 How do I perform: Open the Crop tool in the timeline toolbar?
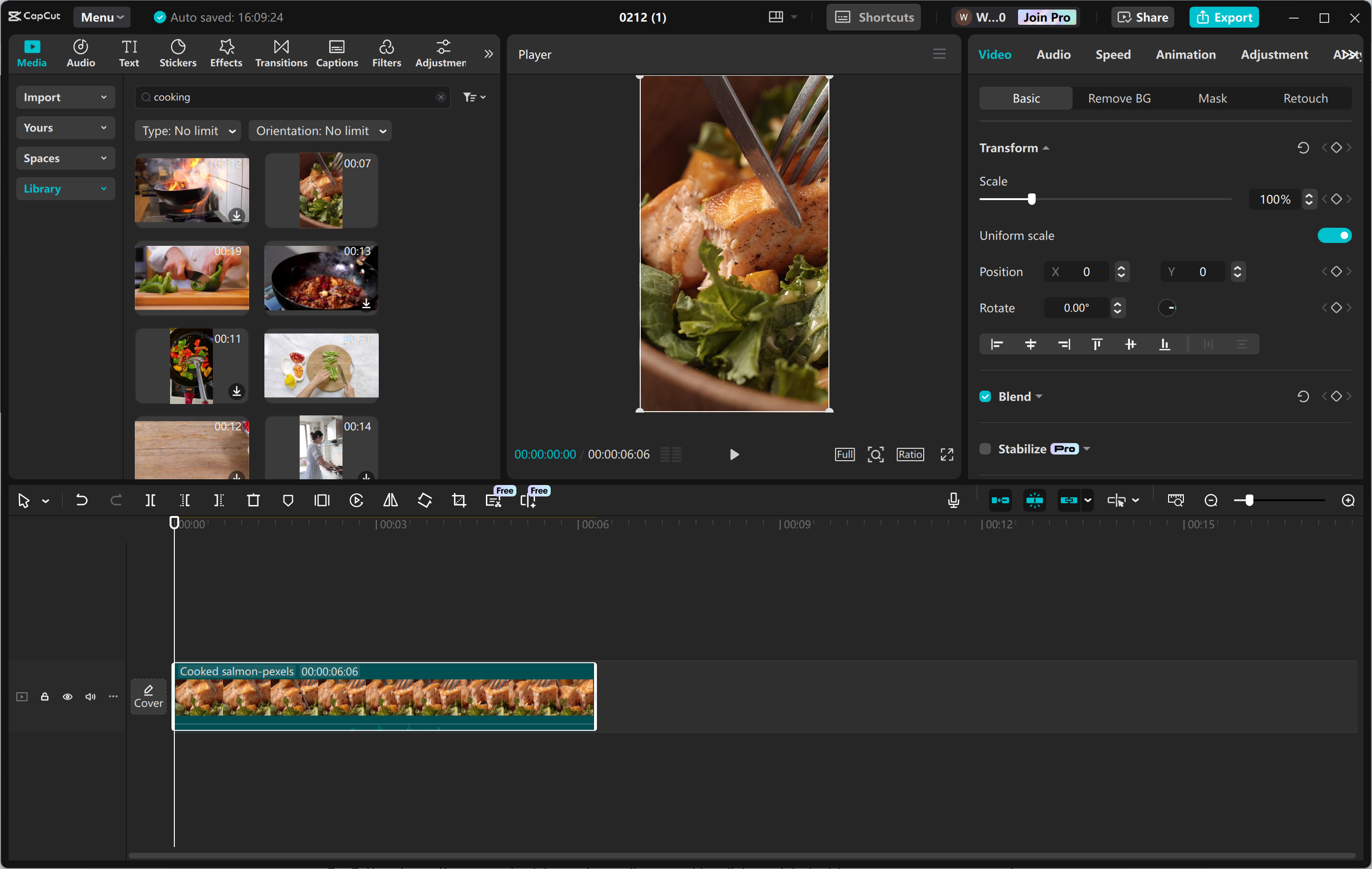point(459,500)
